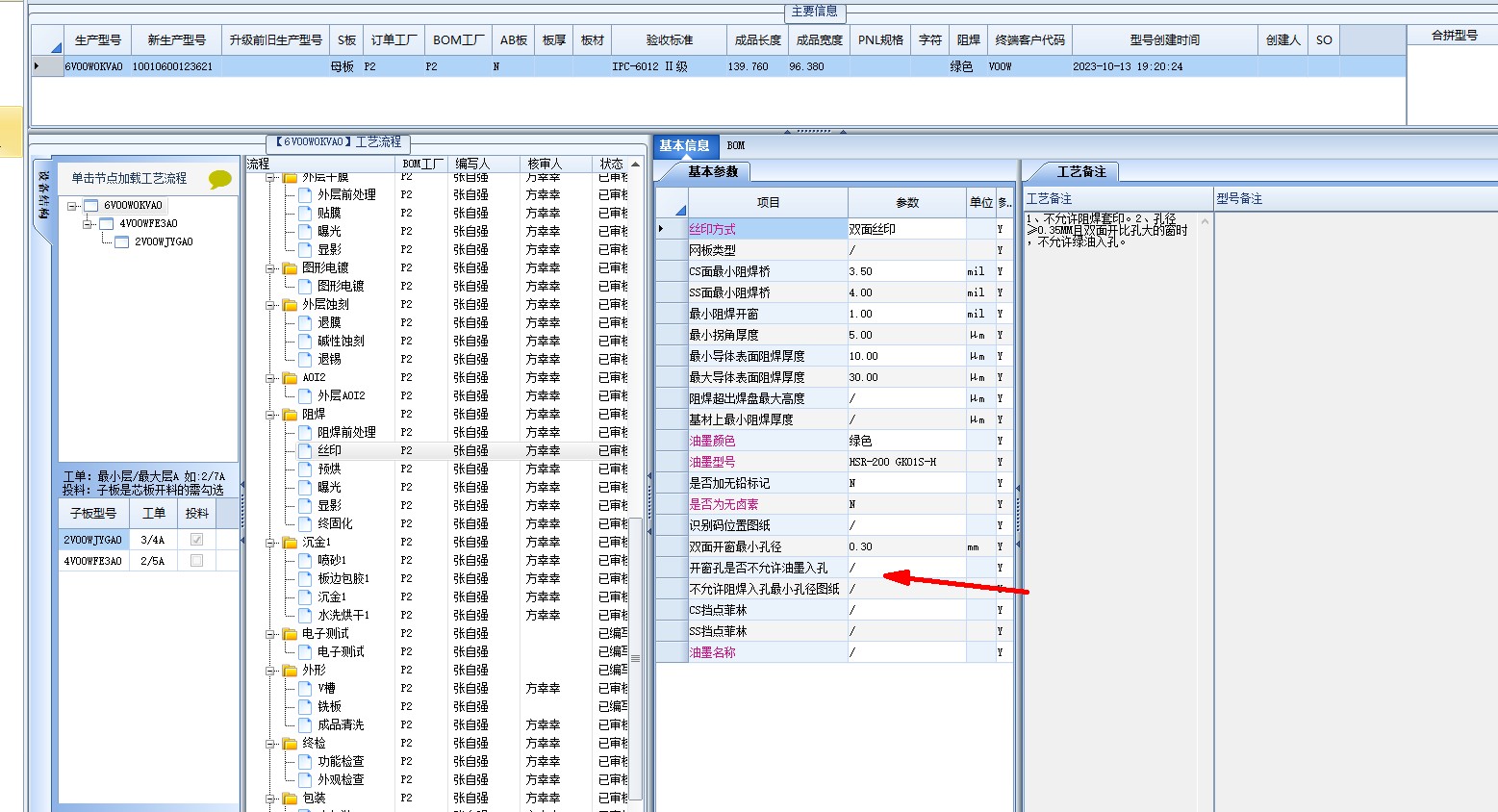Image resolution: width=1498 pixels, height=812 pixels.
Task: Select the 碱性蚀刻 document icon
Action: click(305, 341)
